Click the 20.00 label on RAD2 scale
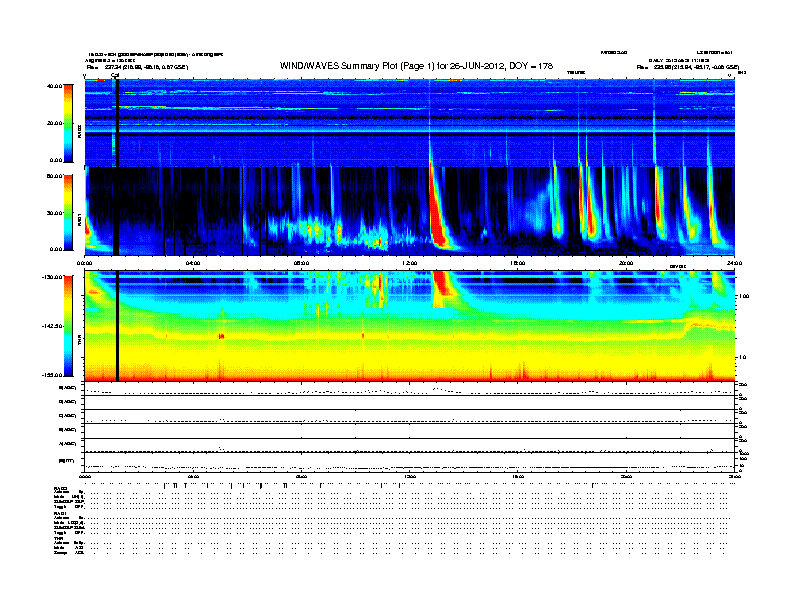792x612 pixels. pyautogui.click(x=54, y=123)
